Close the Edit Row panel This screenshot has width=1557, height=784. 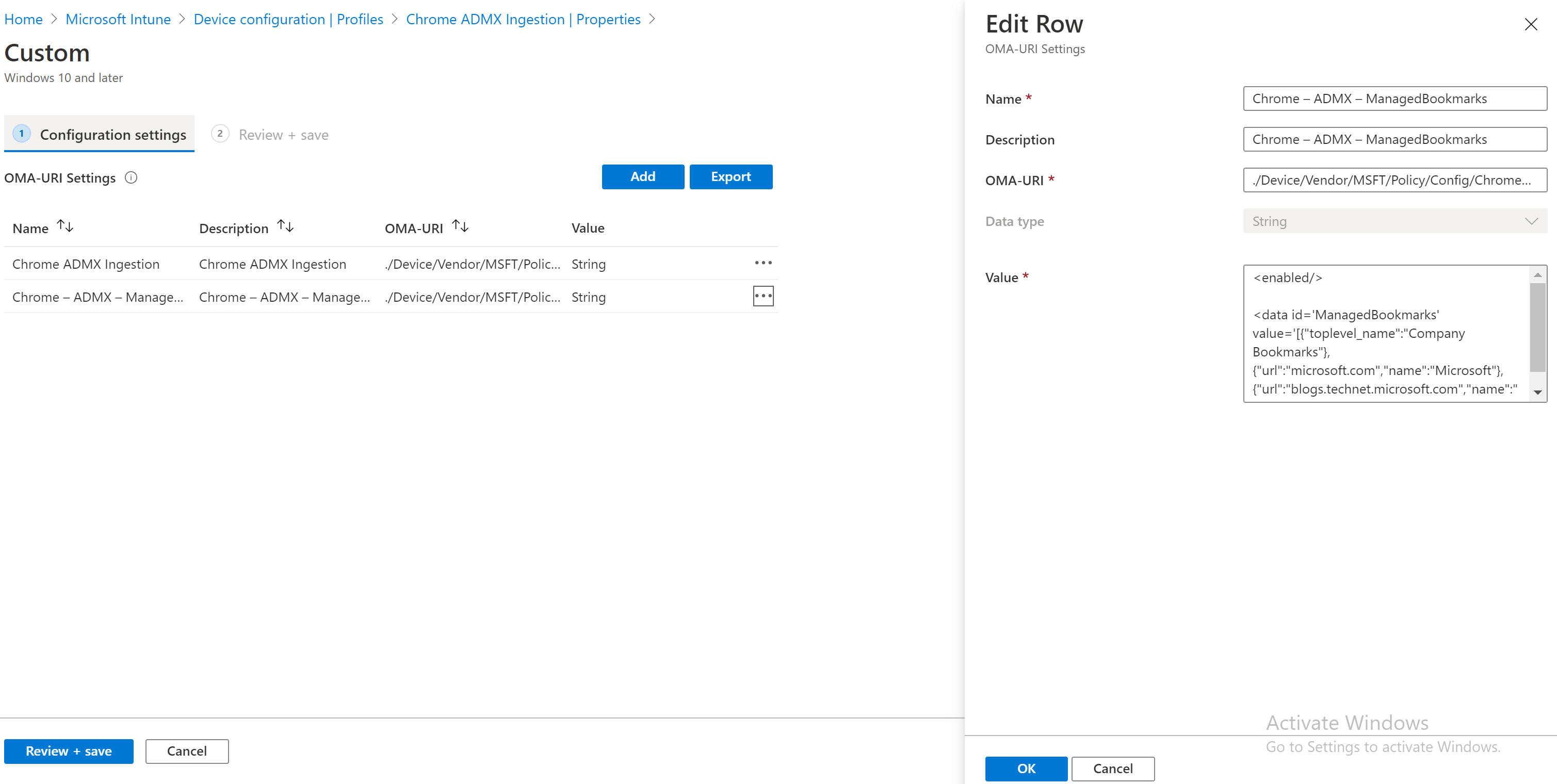tap(1530, 24)
